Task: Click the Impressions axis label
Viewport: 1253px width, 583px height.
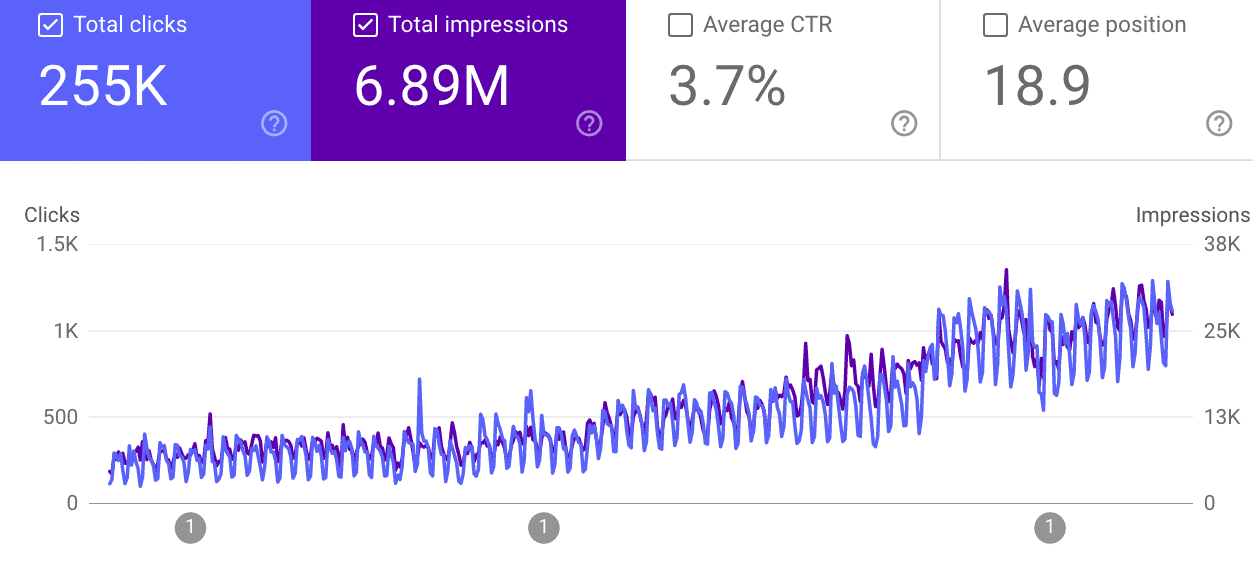Action: pos(1193,215)
